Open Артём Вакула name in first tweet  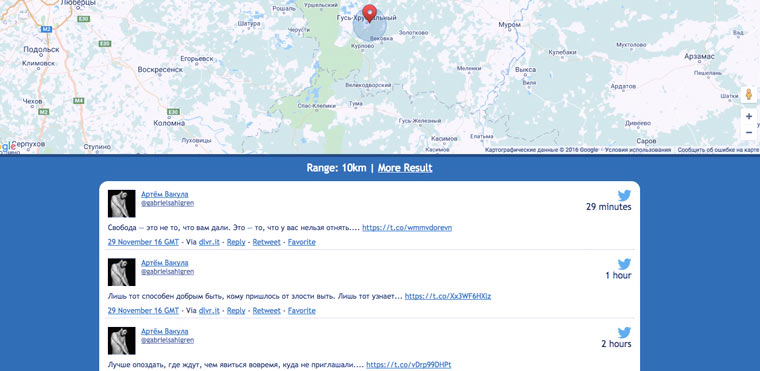pyautogui.click(x=164, y=194)
